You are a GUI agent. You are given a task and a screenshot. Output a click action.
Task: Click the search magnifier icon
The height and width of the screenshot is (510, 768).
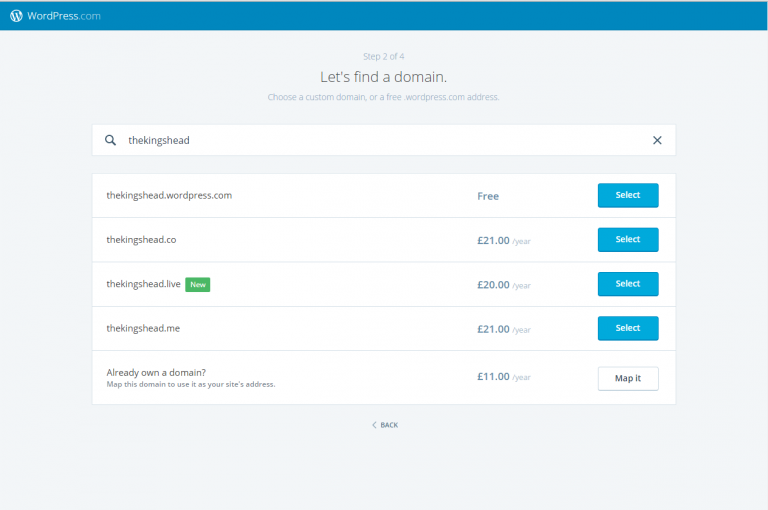tap(111, 140)
